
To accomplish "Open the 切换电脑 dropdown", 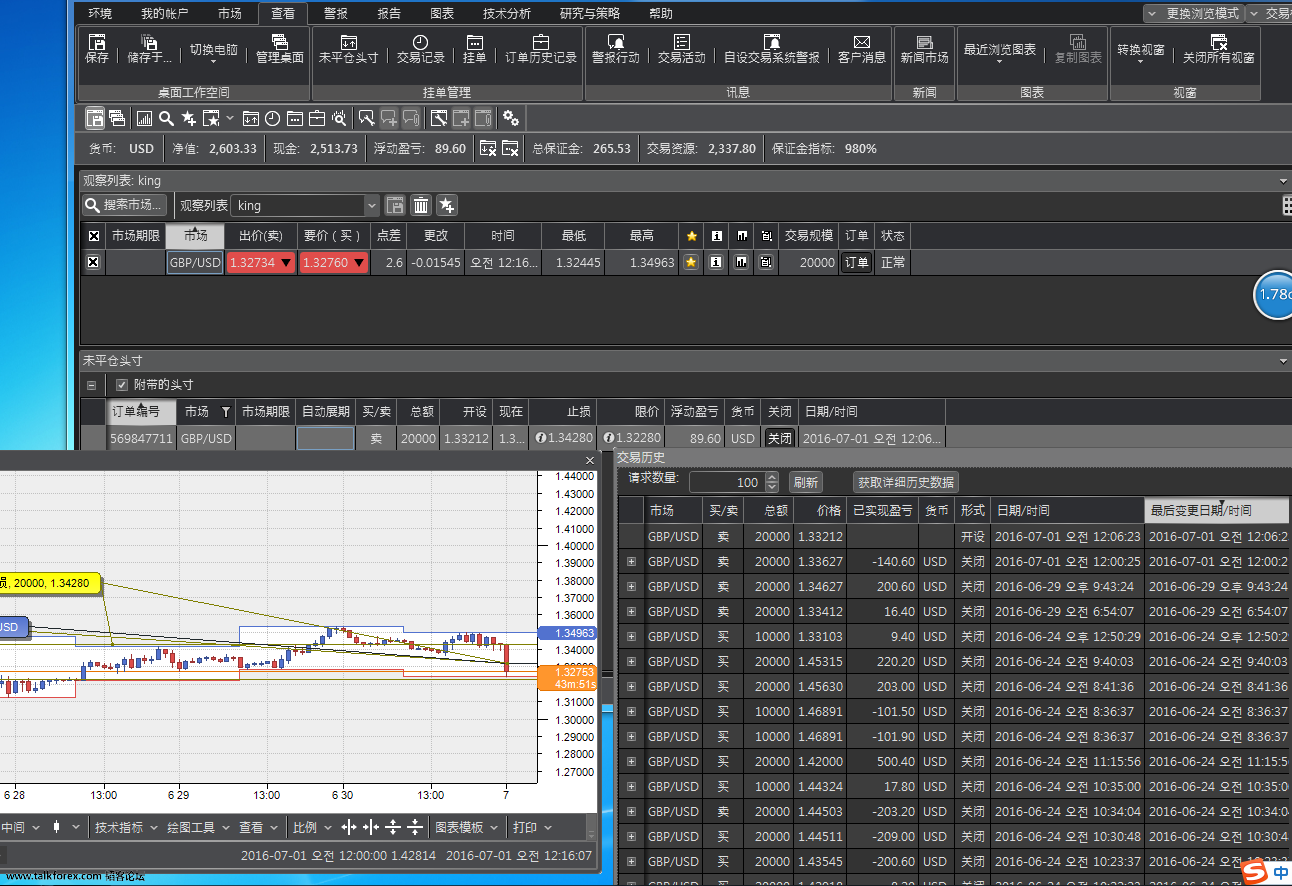I will pyautogui.click(x=213, y=52).
